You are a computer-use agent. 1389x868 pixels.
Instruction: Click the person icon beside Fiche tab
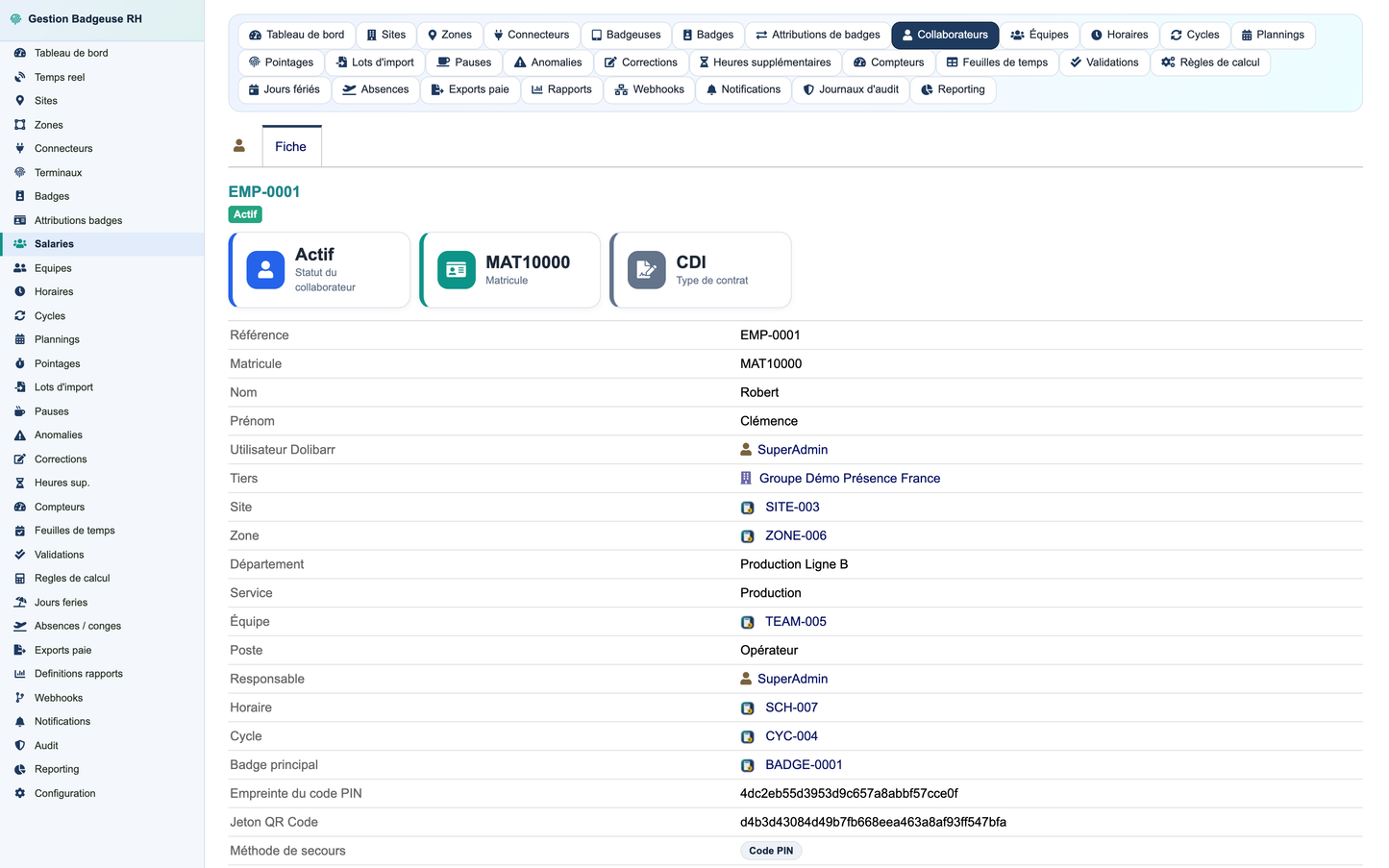click(x=239, y=146)
